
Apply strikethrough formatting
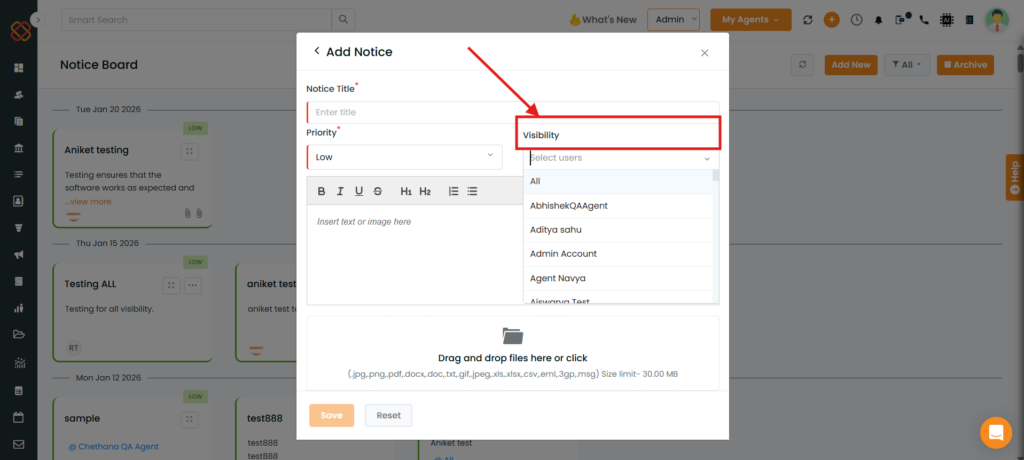coord(377,191)
